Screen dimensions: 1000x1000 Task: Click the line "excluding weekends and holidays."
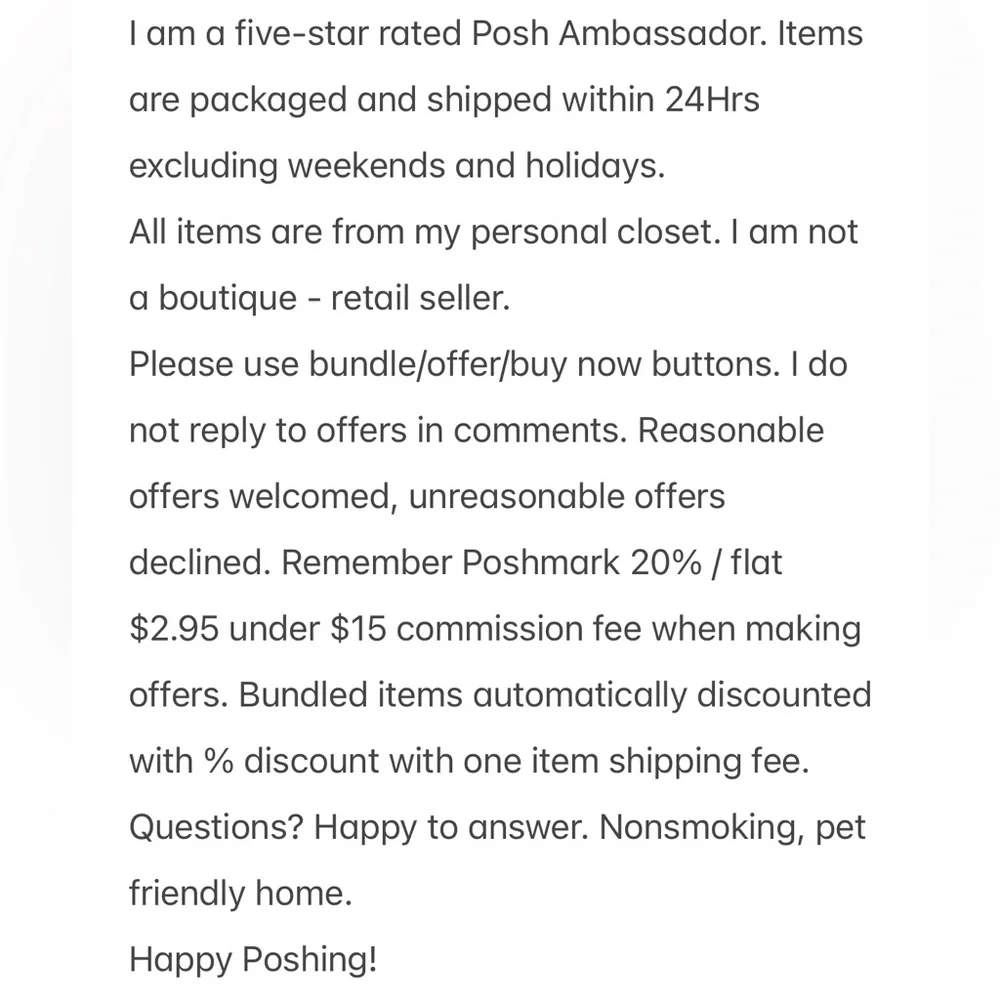(396, 166)
